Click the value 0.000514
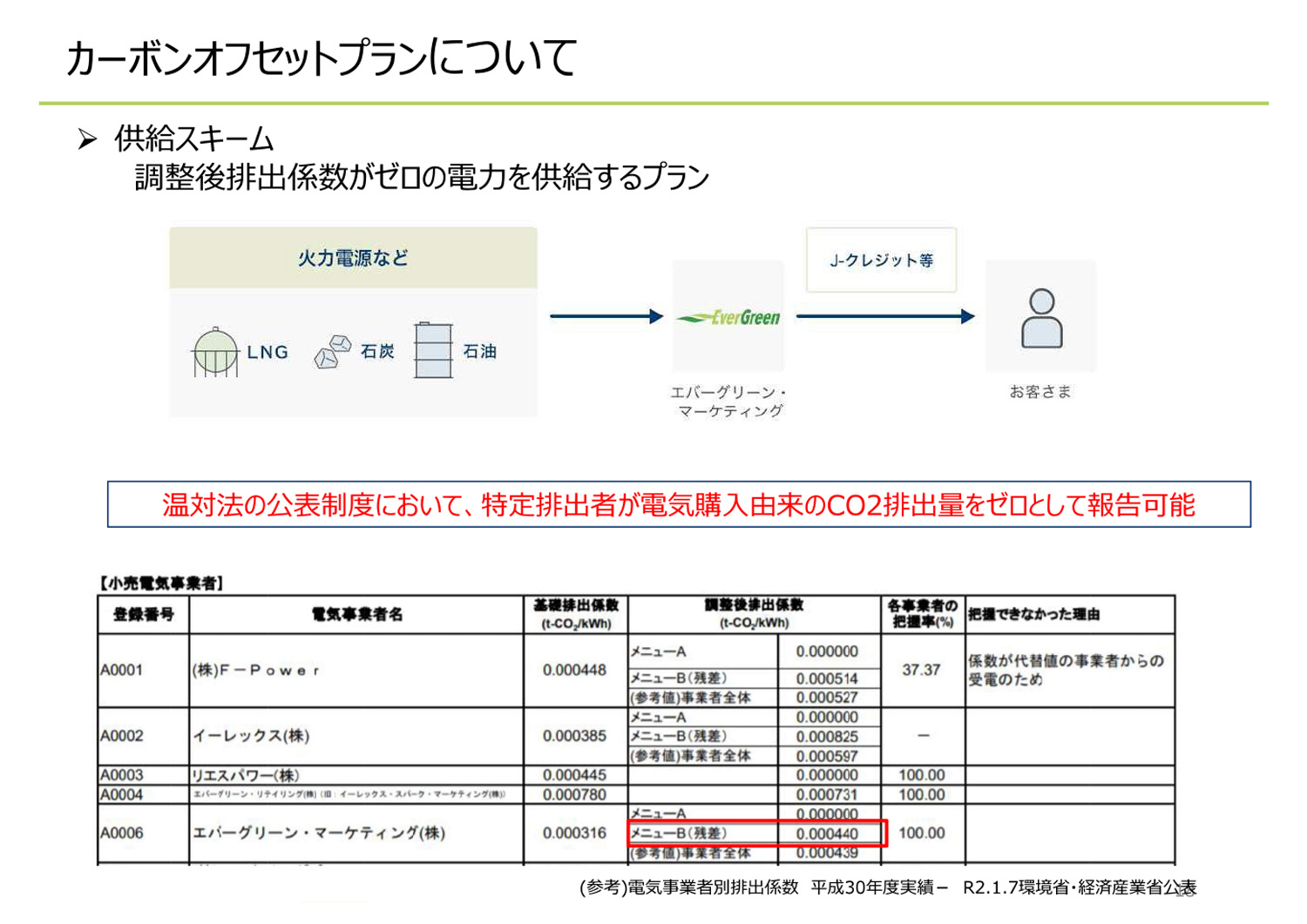 [x=827, y=678]
